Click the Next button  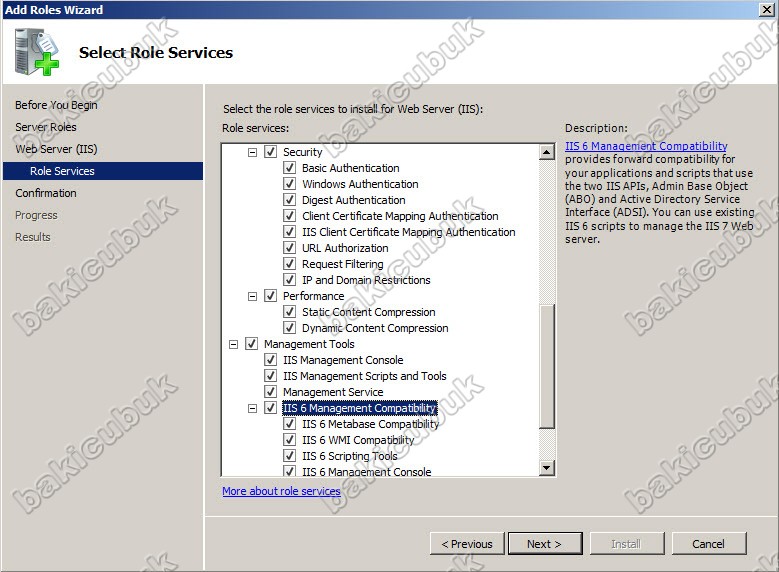click(x=545, y=544)
